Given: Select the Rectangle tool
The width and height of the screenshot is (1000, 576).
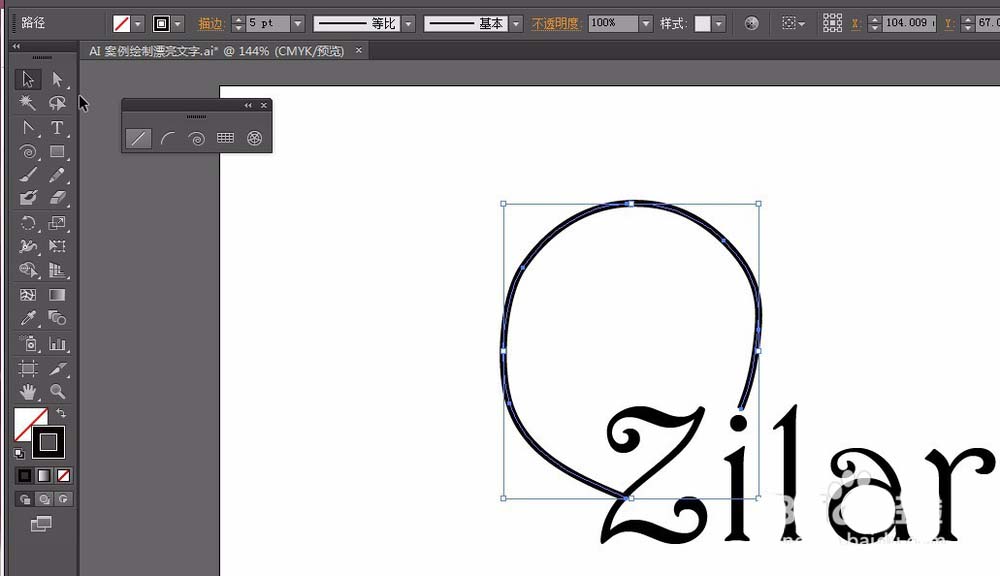Looking at the screenshot, I should [x=57, y=151].
